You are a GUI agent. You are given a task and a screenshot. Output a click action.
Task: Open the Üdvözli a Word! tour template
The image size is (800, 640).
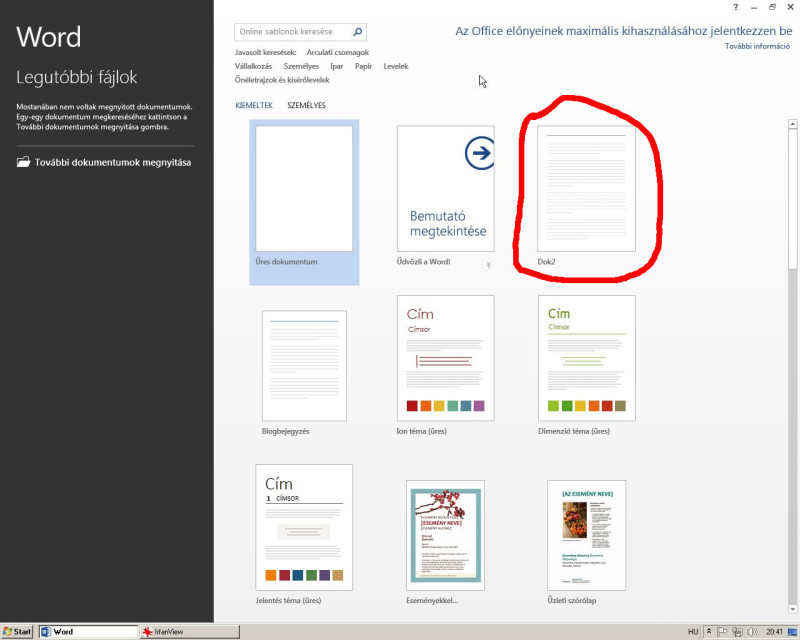(x=445, y=196)
